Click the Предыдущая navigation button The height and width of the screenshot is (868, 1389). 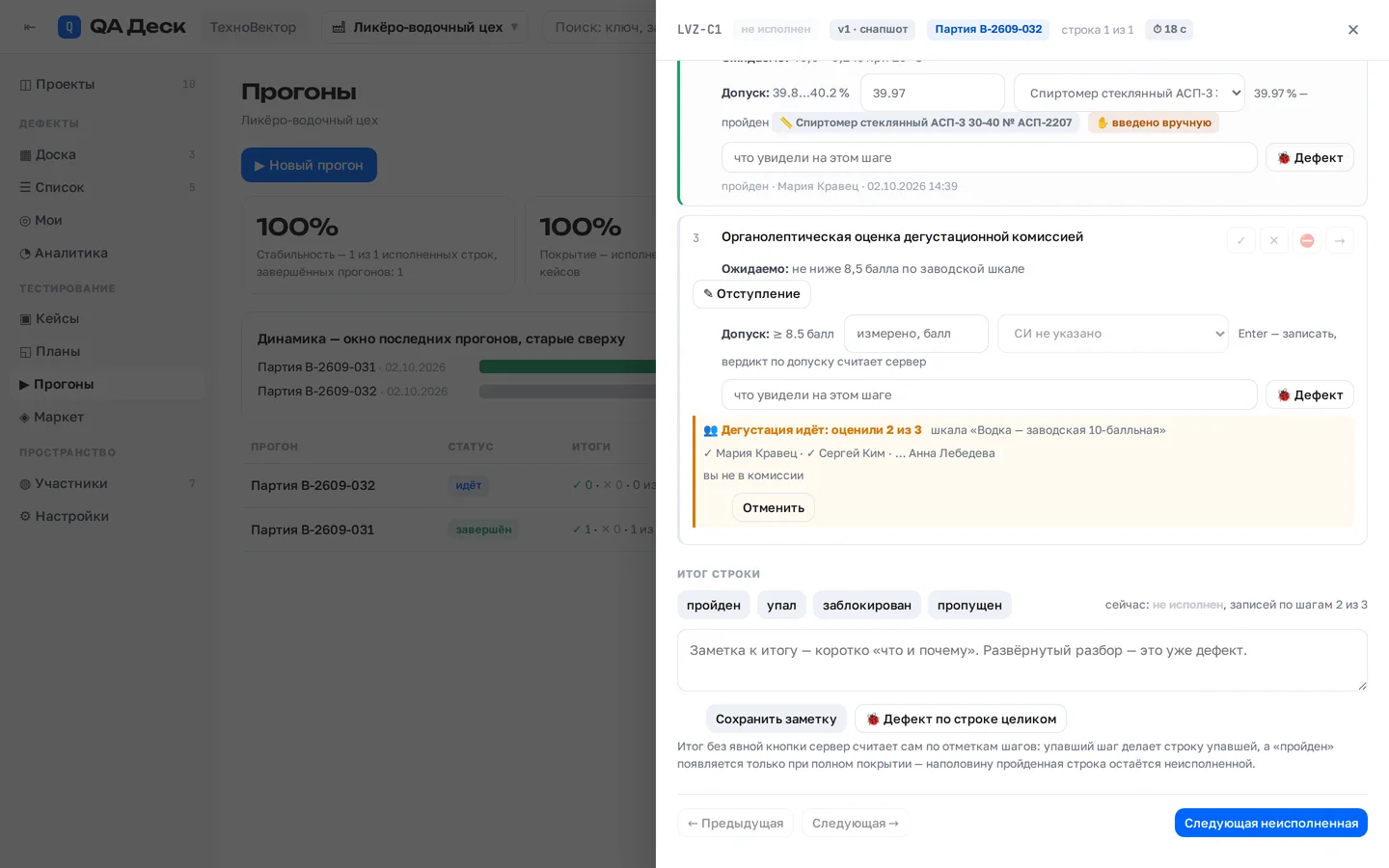click(x=735, y=823)
